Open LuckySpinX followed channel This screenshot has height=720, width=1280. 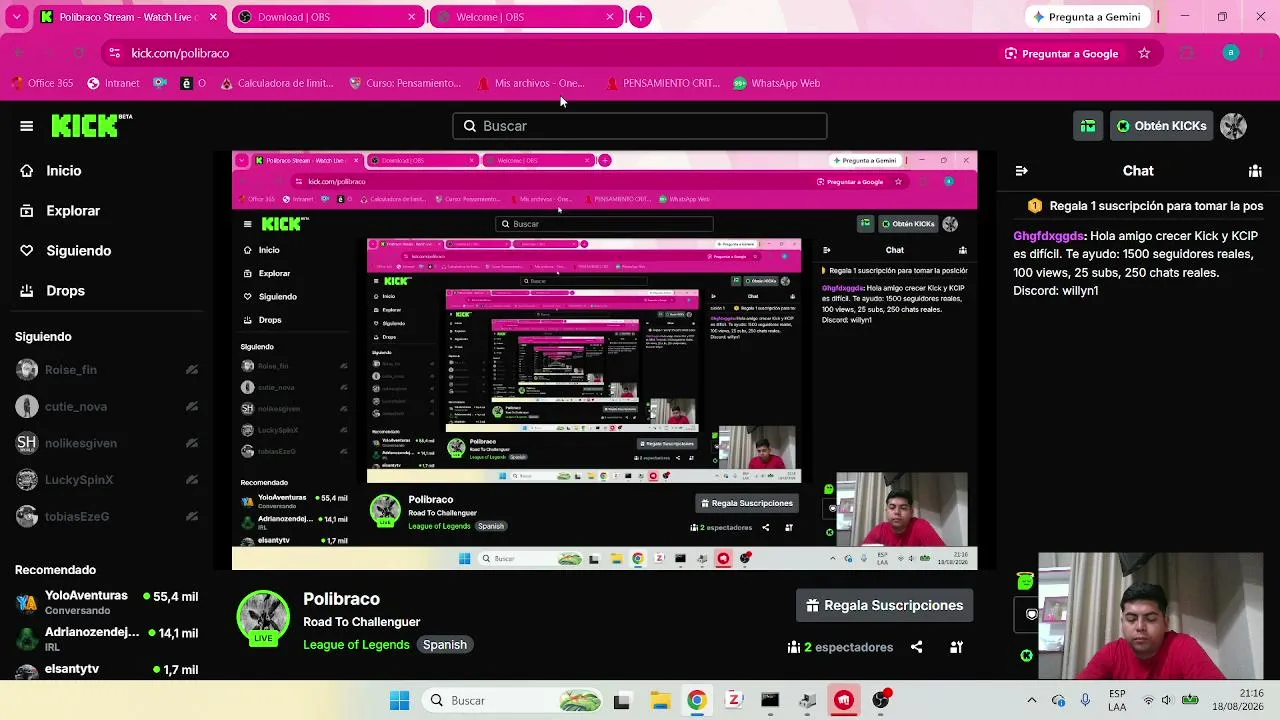click(107, 480)
